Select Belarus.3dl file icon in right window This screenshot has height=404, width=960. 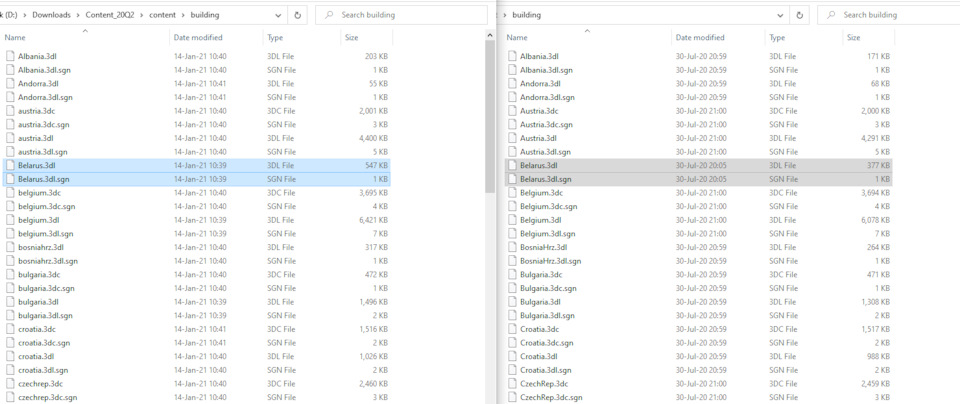click(512, 165)
